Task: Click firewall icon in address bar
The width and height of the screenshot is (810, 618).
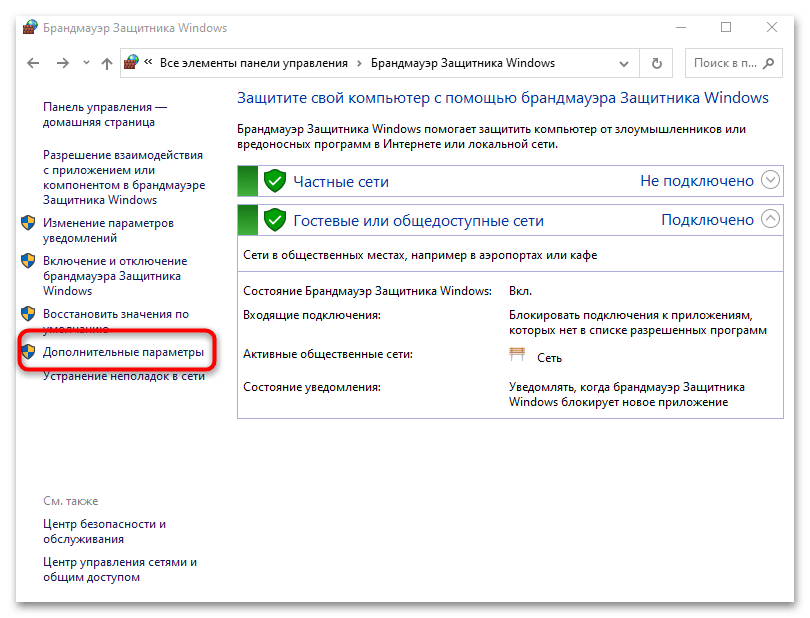Action: pos(131,63)
